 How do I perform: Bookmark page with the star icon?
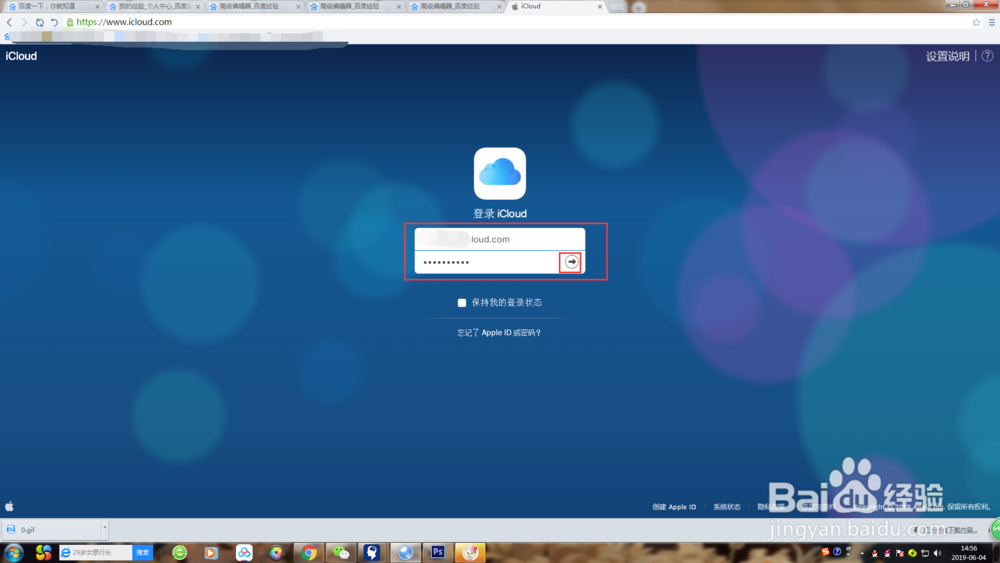pos(976,22)
